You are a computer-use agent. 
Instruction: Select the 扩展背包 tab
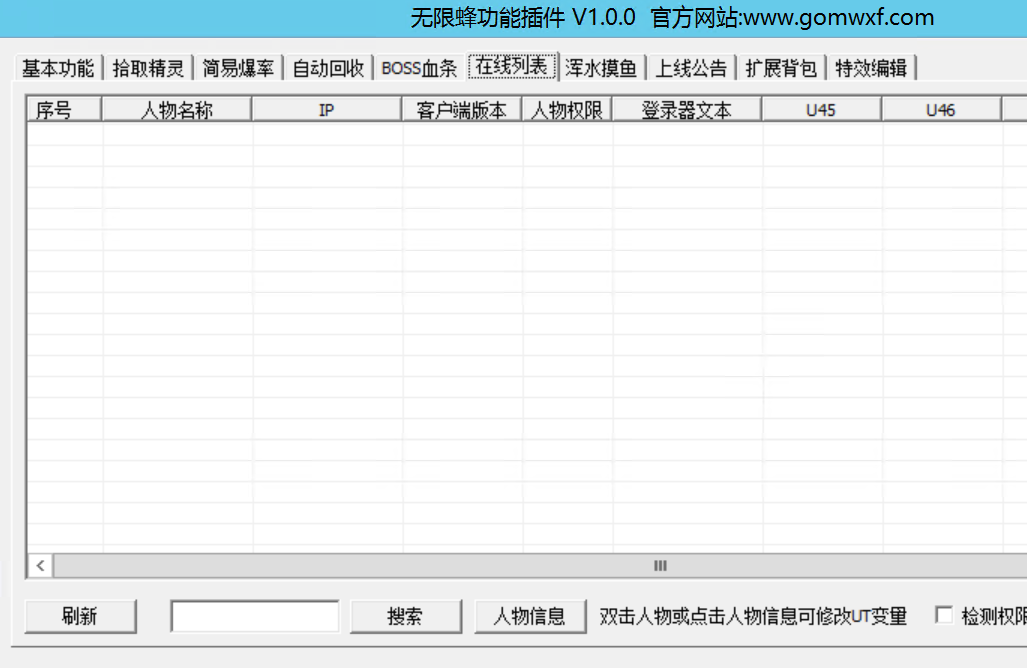(x=781, y=68)
